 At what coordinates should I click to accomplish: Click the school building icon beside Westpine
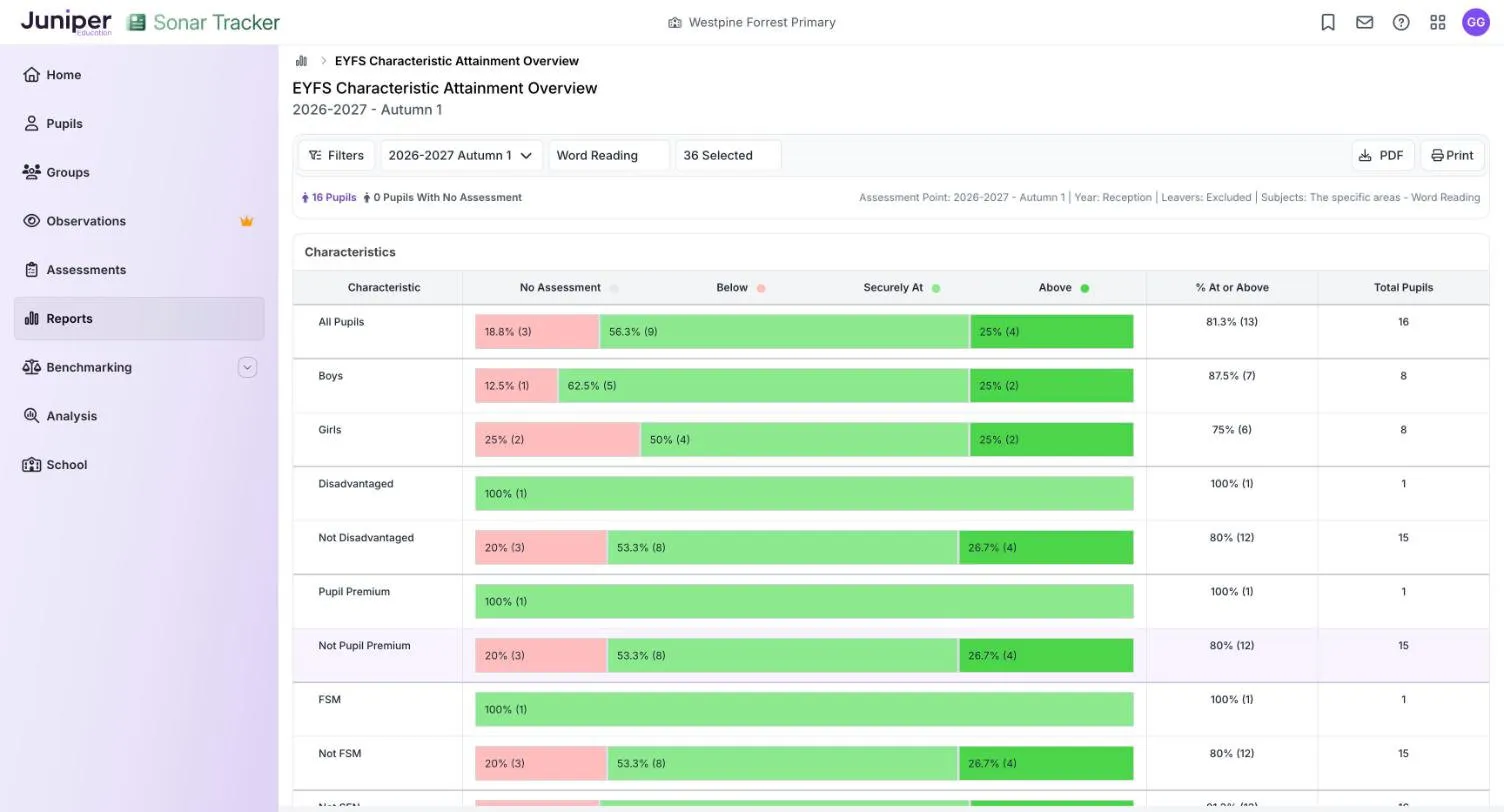(x=675, y=22)
